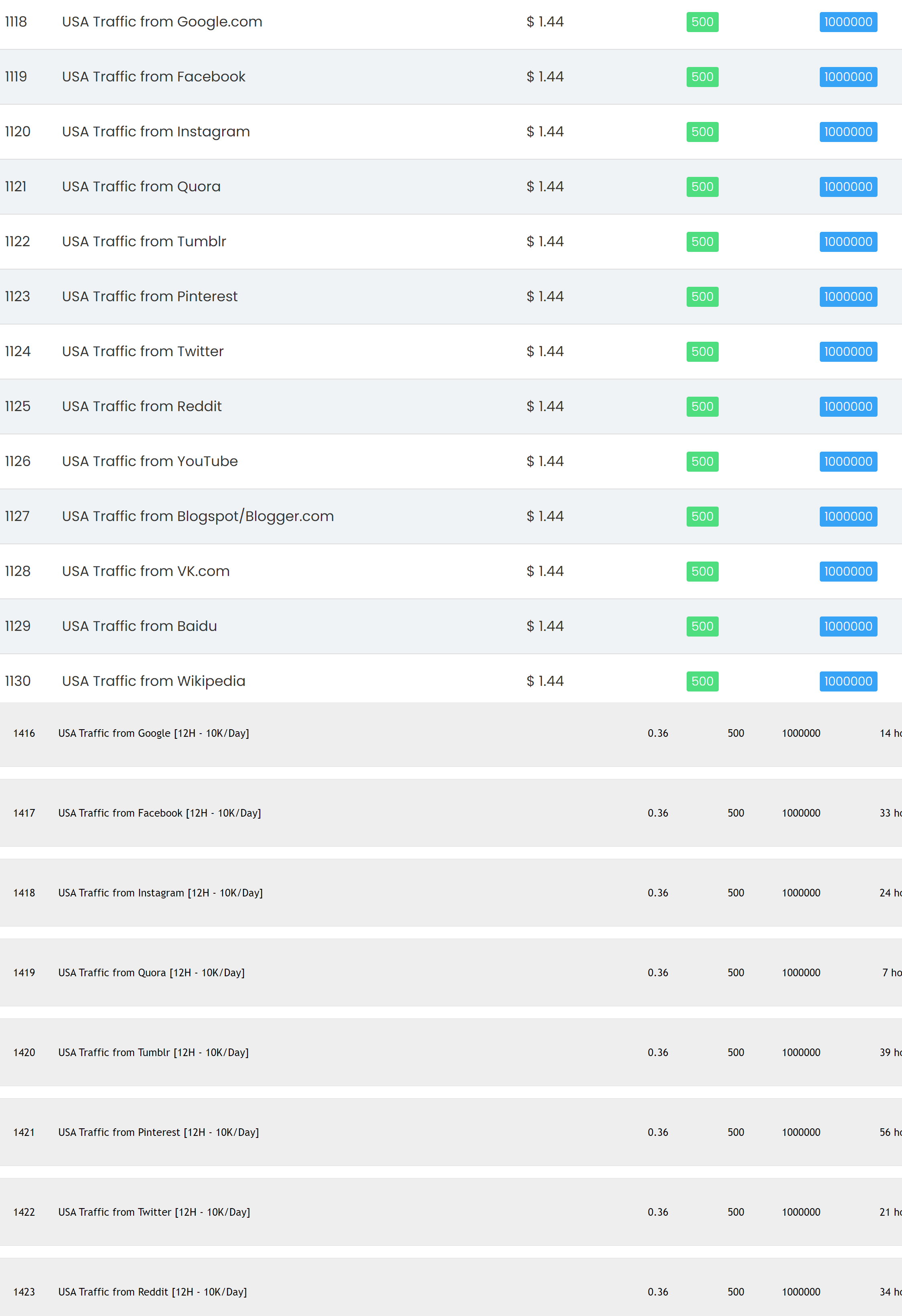Click green 500 badge for Facebook row 1119
The width and height of the screenshot is (902, 1316).
(702, 77)
